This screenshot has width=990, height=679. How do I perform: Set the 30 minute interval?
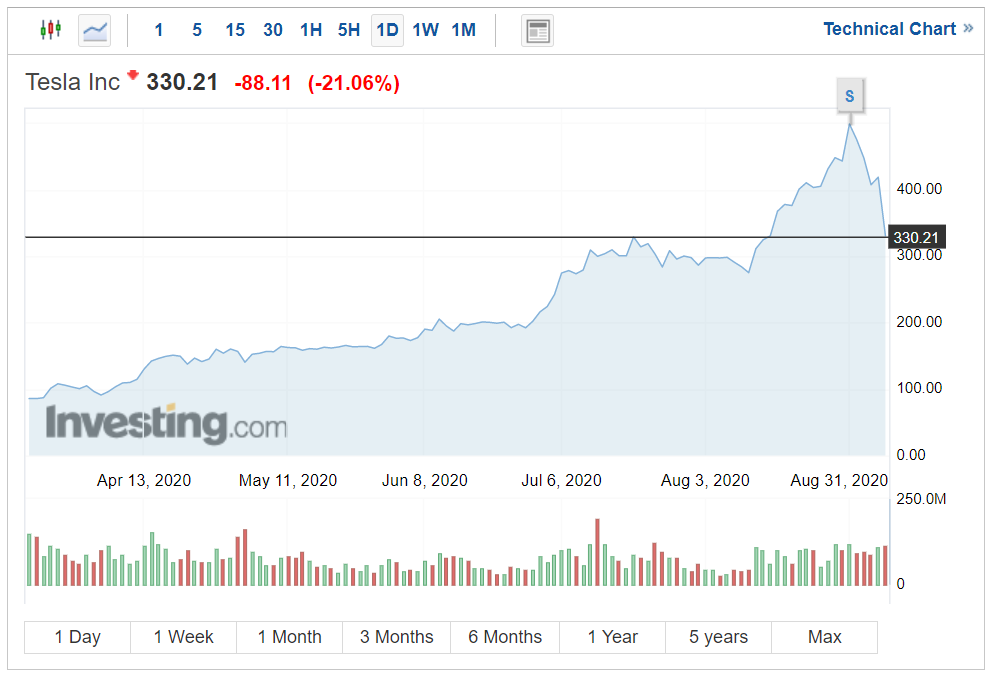click(x=273, y=30)
